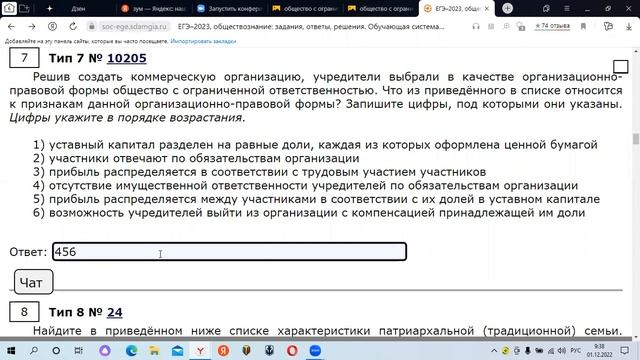Open the 74 отзыва site reviews badge
This screenshot has height=360, width=640.
[552, 26]
